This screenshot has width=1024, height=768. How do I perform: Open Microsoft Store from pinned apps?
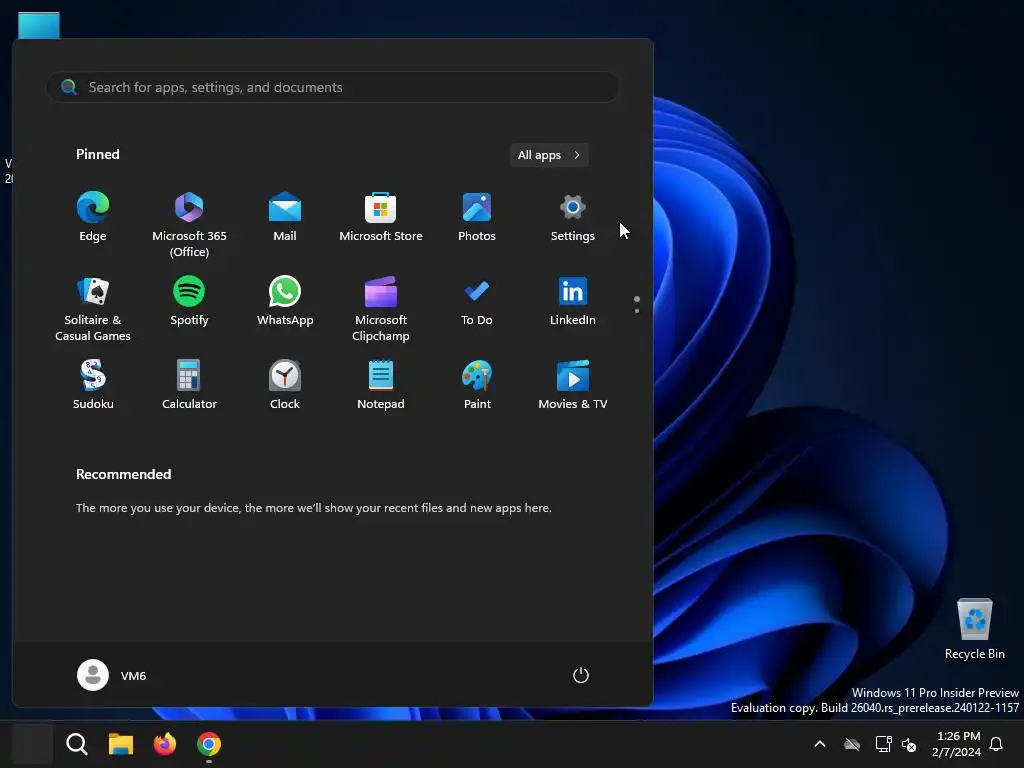[381, 218]
